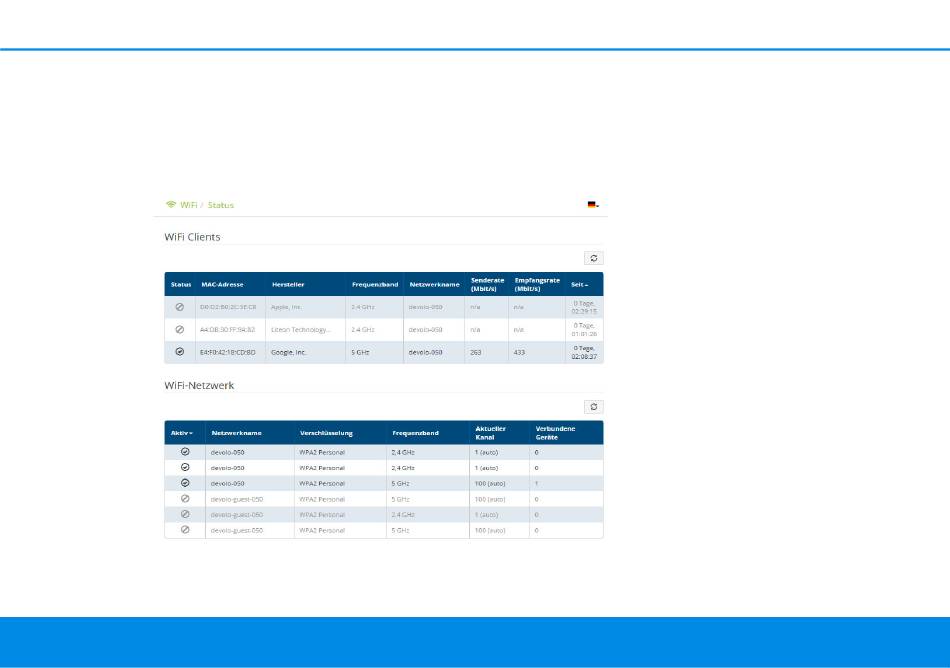Sort networks by Aktiv column
Image resolution: width=950 pixels, height=668 pixels.
pyautogui.click(x=182, y=433)
